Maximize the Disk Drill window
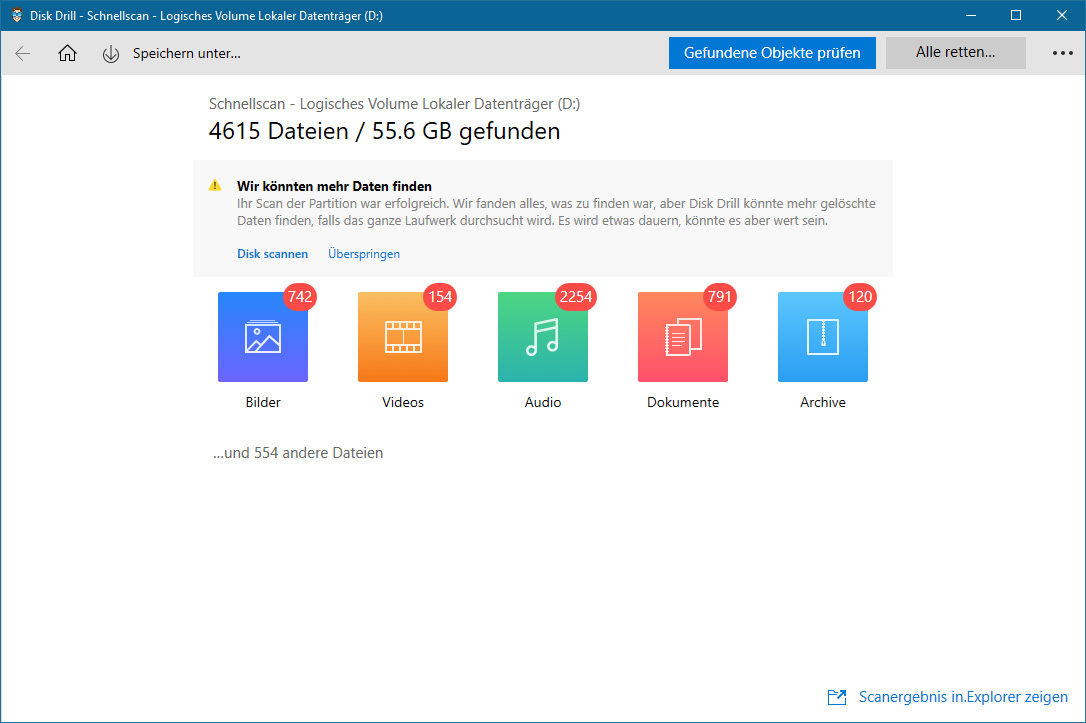 click(x=1016, y=15)
